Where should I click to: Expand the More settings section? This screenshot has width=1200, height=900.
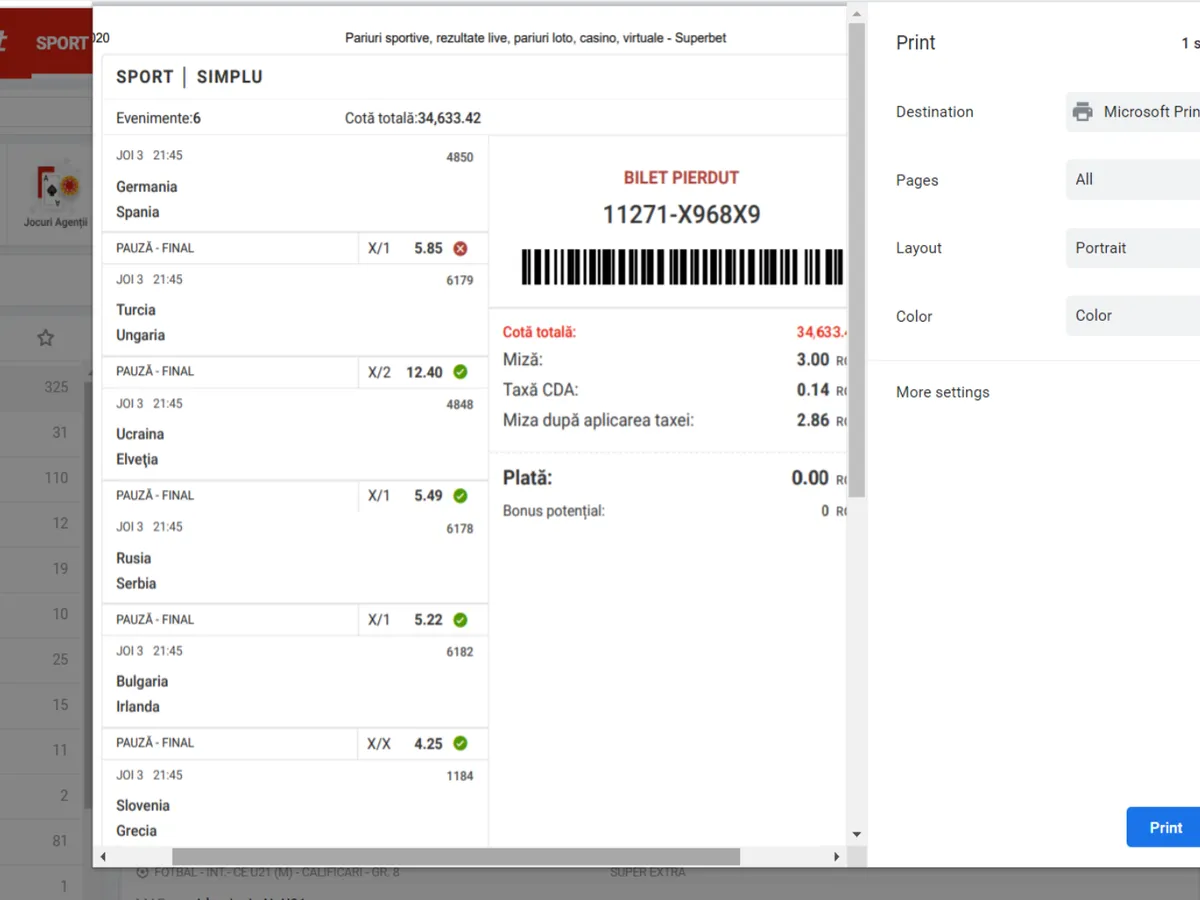point(942,392)
